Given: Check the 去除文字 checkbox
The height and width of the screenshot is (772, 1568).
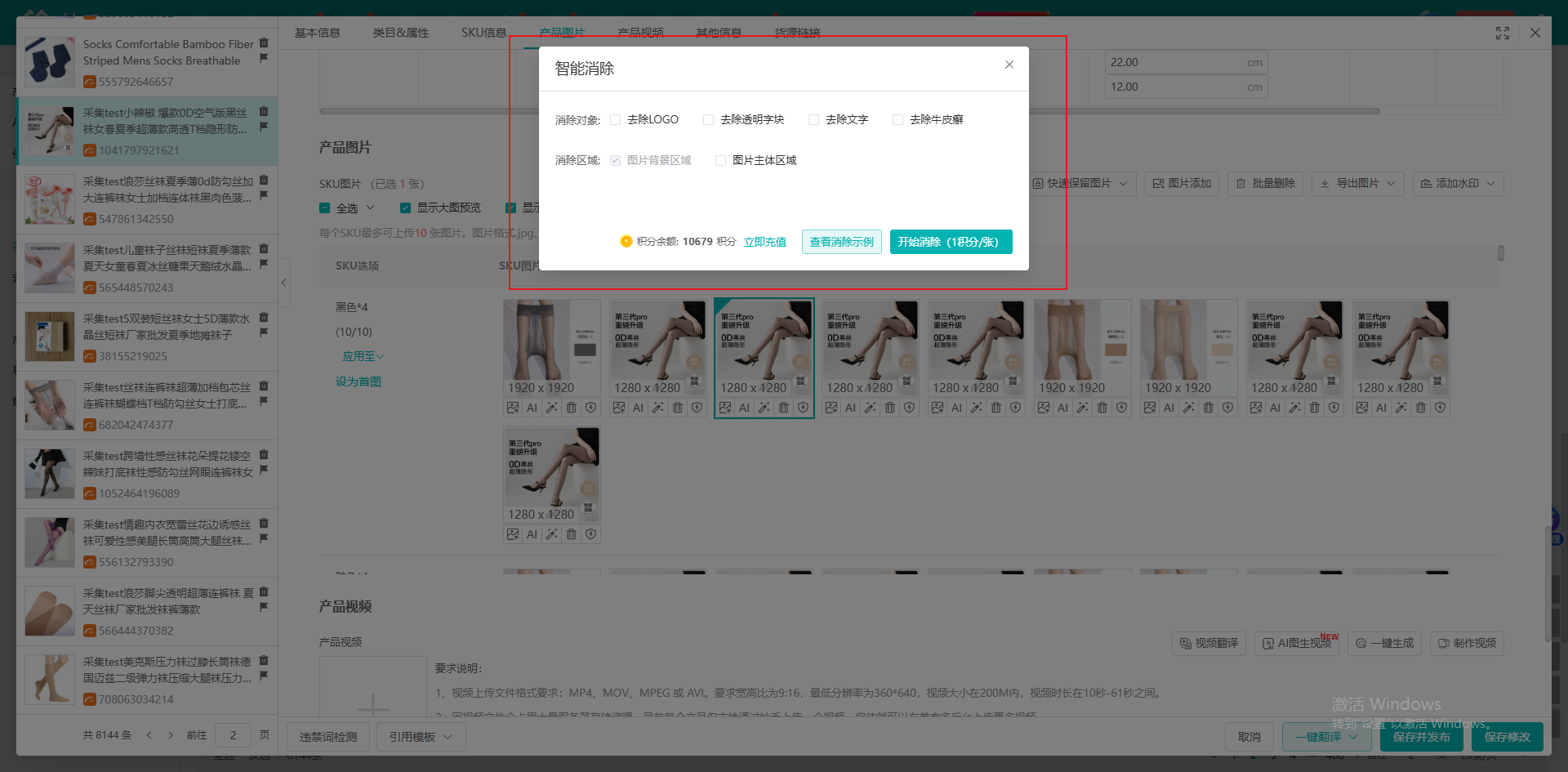Looking at the screenshot, I should coord(814,119).
